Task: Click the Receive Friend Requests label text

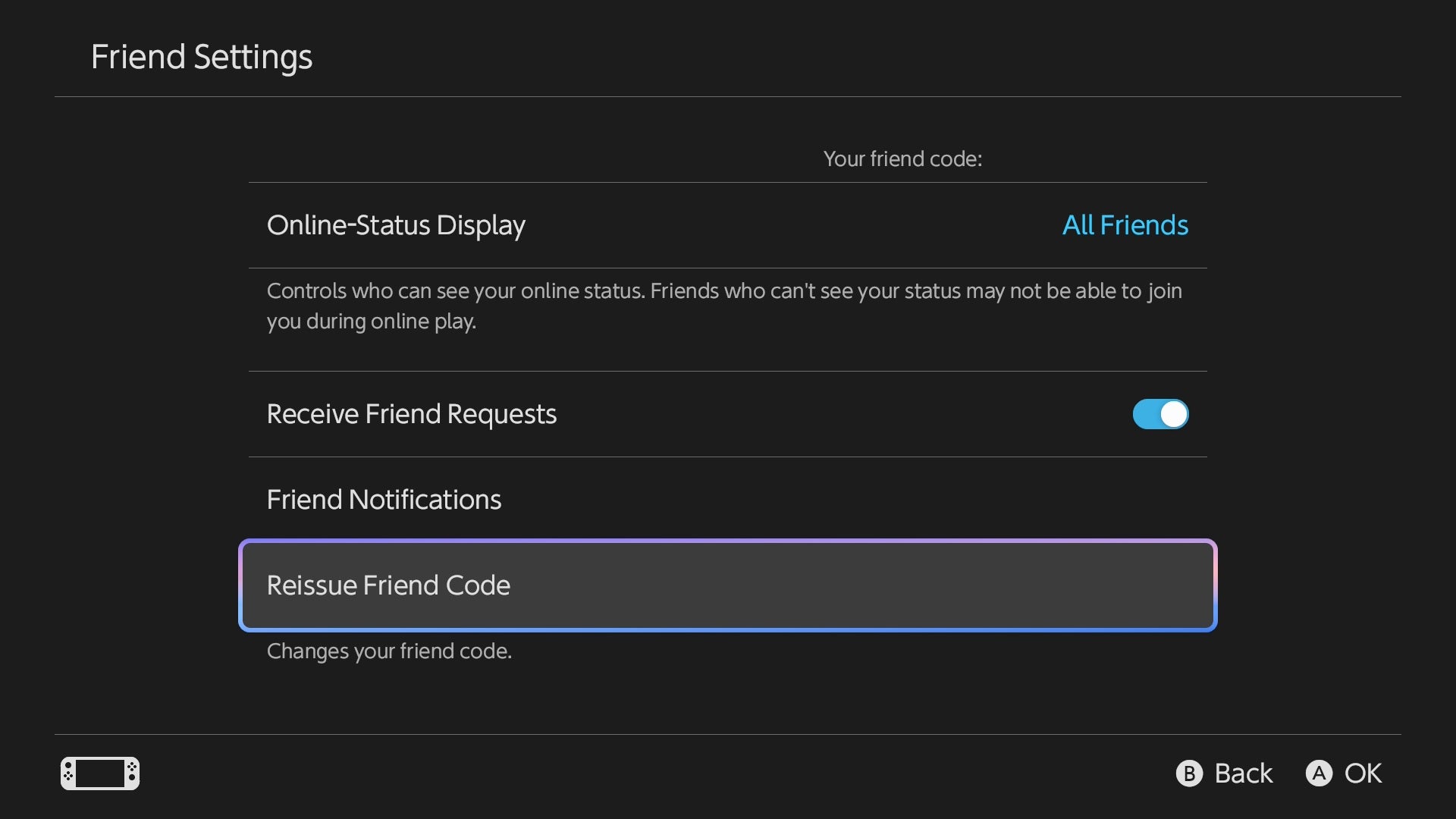Action: (412, 414)
